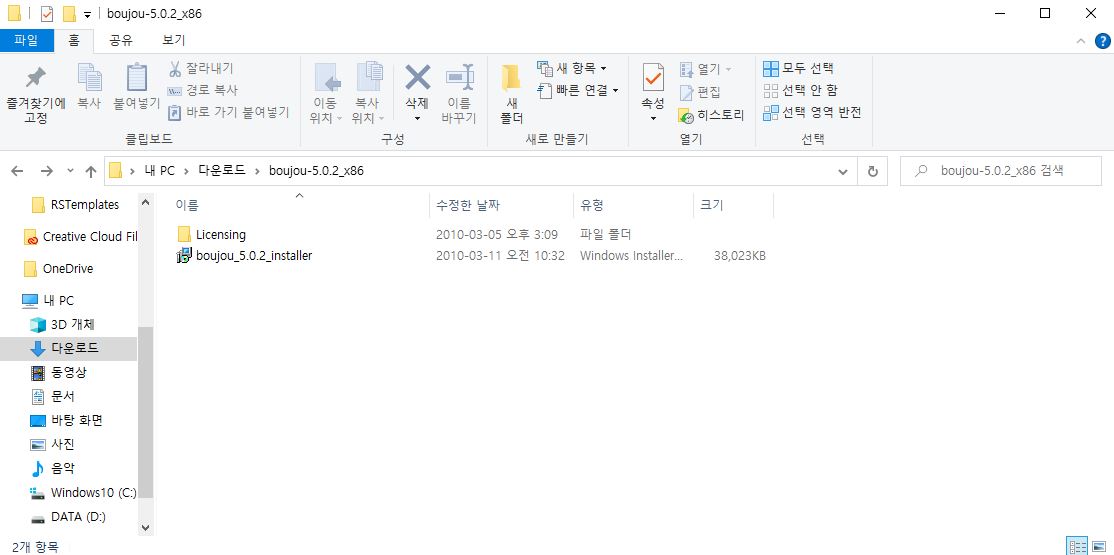Collapse the ribbon with the chevron
The image size is (1114, 555).
pos(1080,41)
